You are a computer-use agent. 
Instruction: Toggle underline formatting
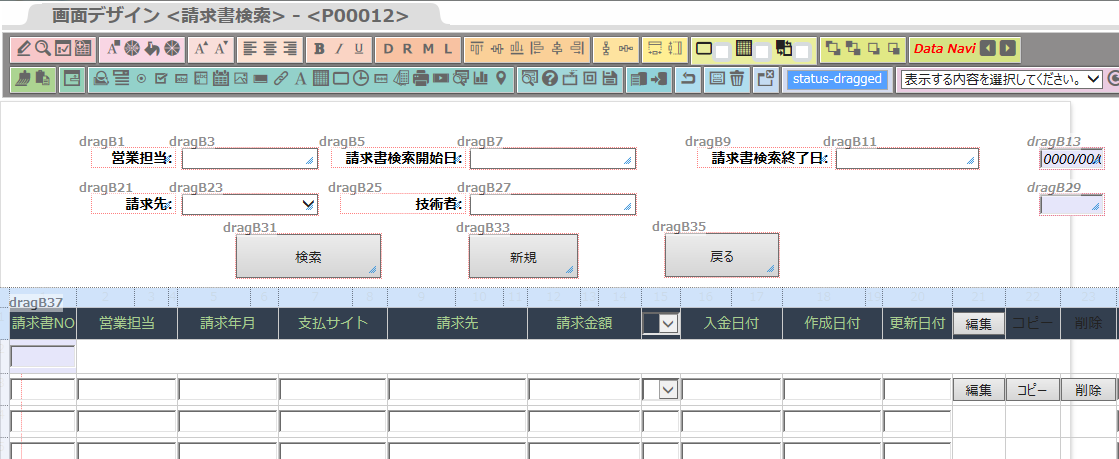coord(359,49)
